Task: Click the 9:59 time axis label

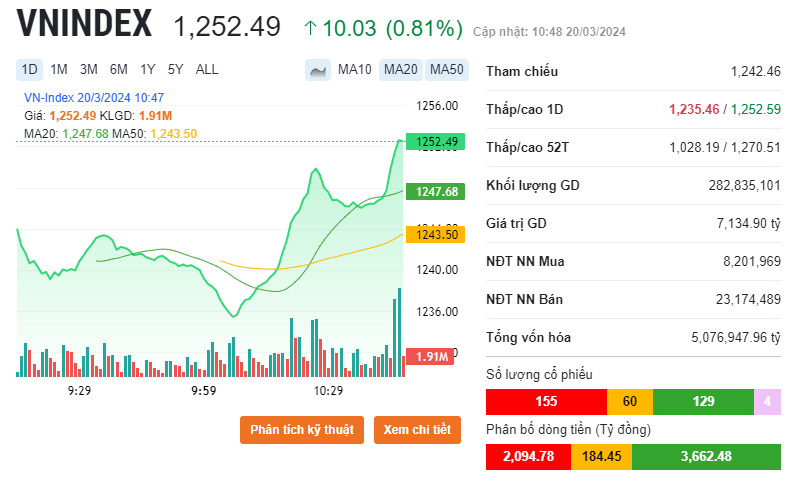Action: coord(204,391)
